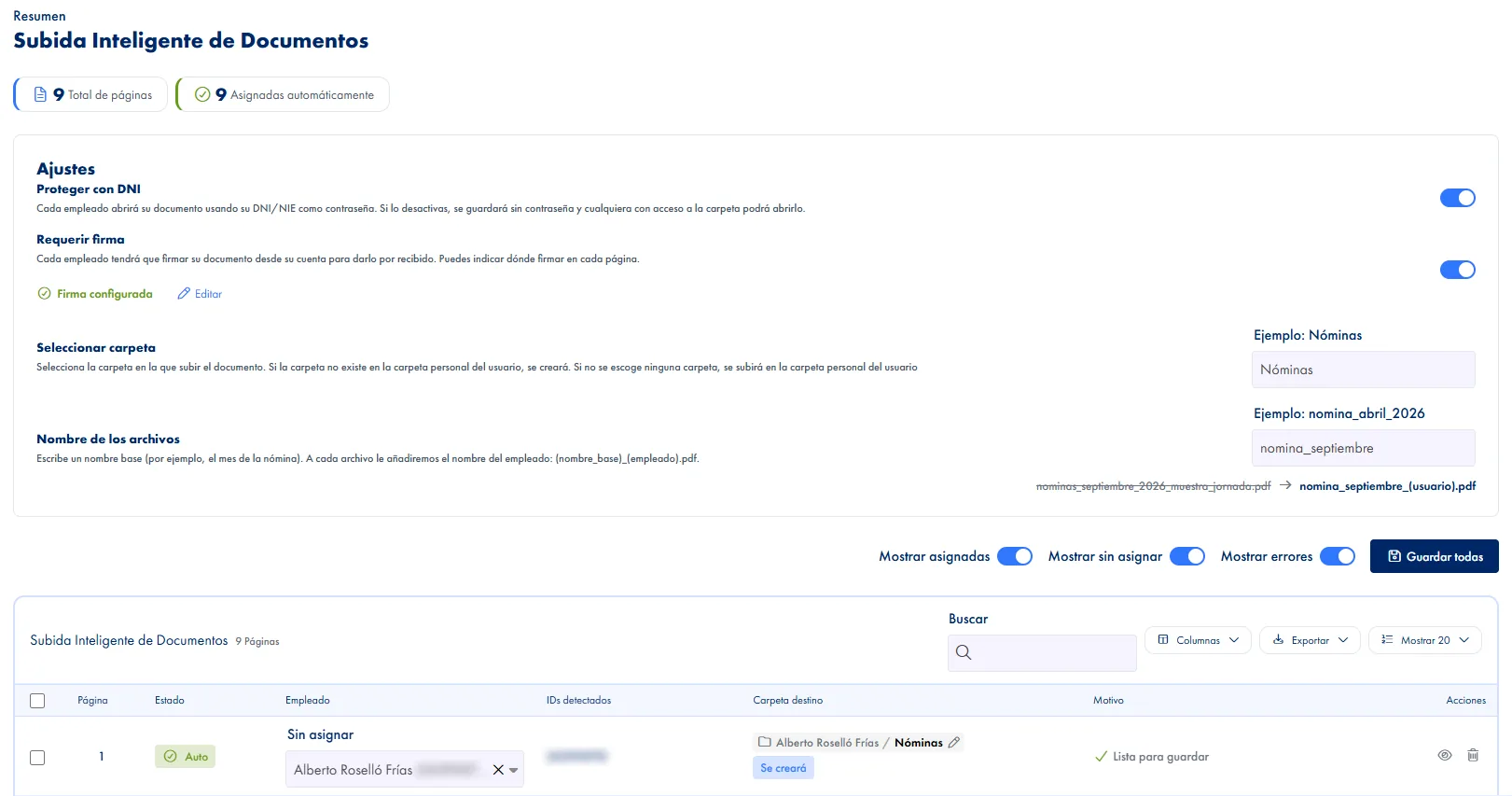Click the folder icon before Alberto Roselló Frías path

765,743
